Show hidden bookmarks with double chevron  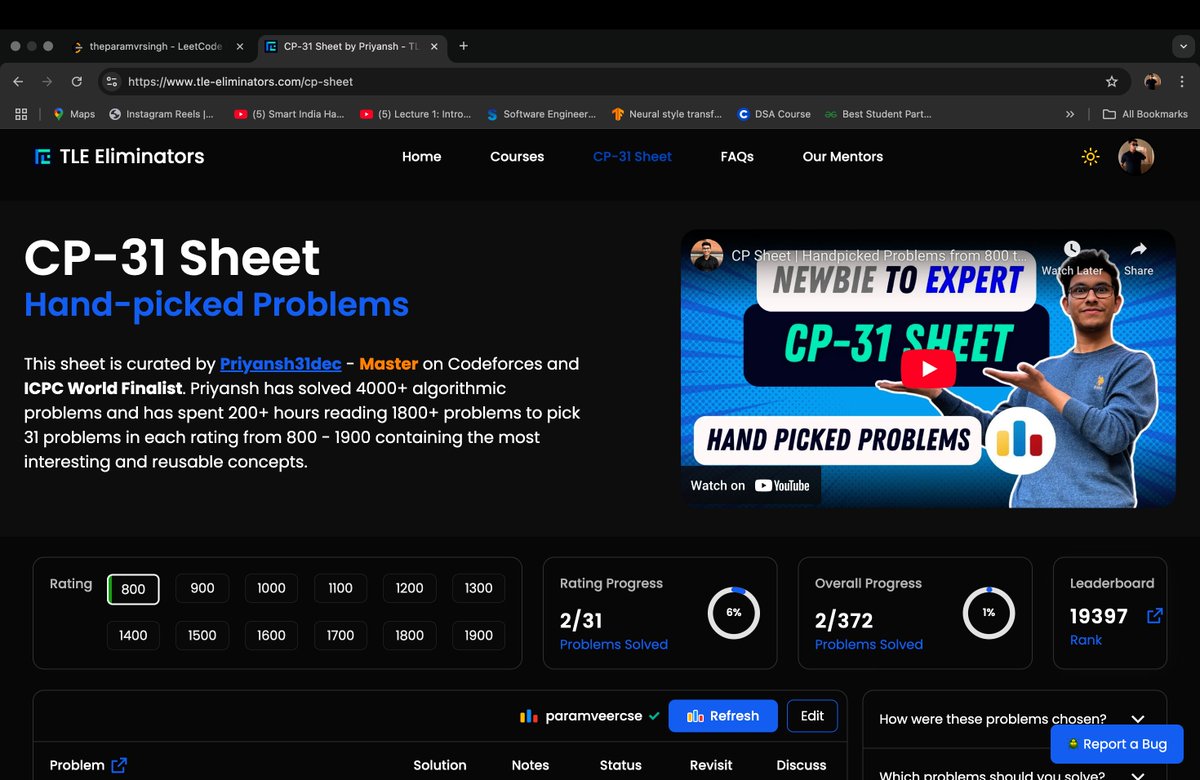tap(1070, 114)
